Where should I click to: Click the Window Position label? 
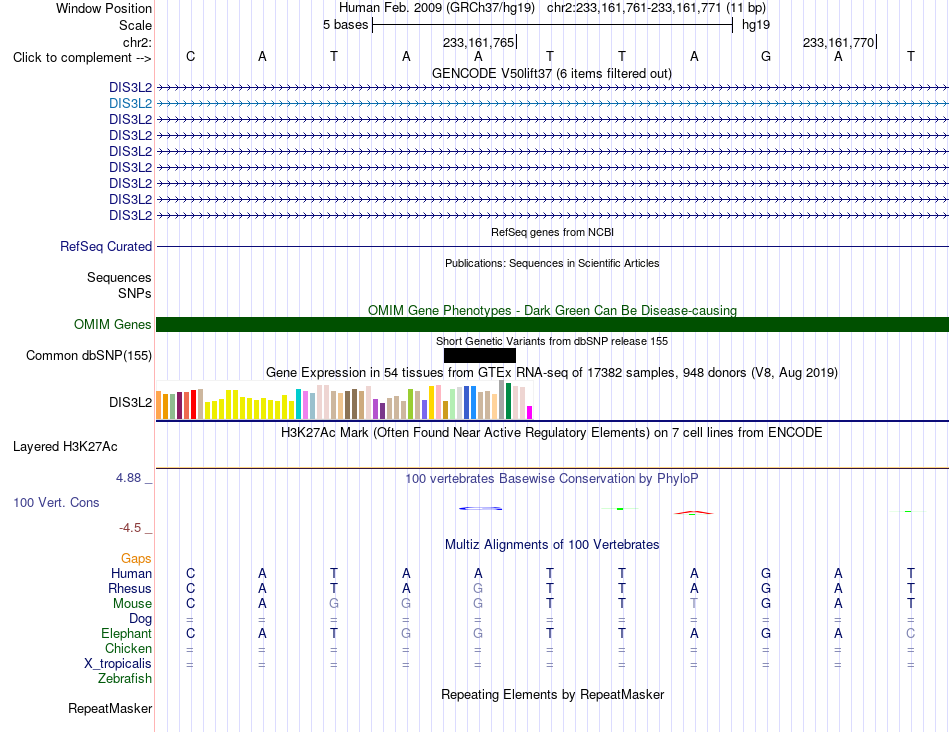[x=104, y=8]
